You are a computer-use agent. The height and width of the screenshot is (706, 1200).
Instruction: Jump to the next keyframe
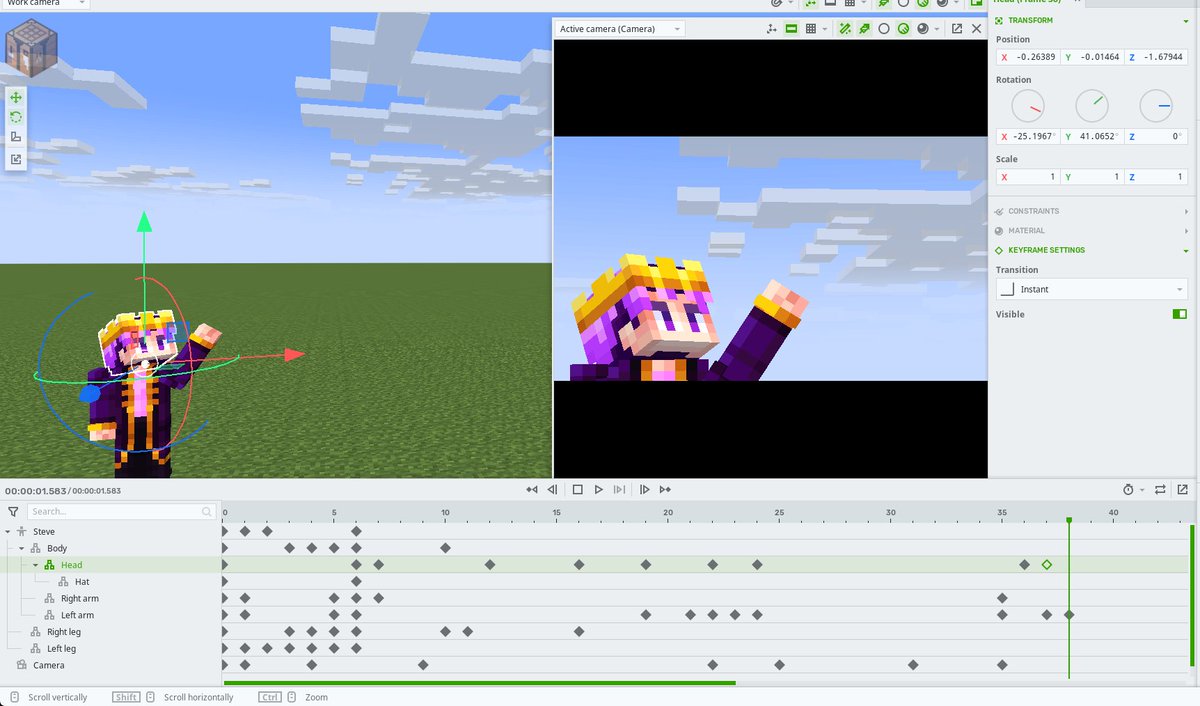[x=665, y=489]
